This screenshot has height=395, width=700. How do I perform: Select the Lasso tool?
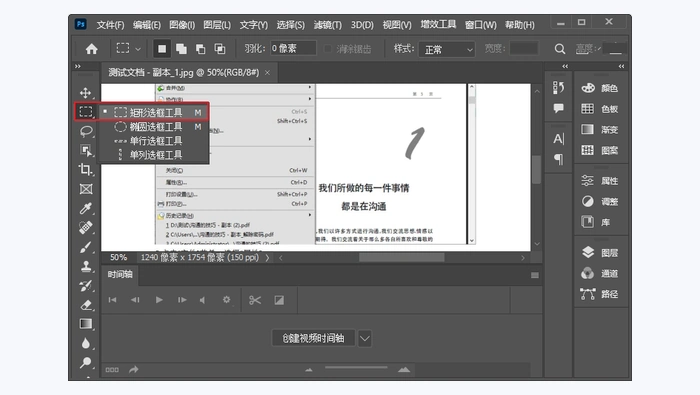[86, 131]
